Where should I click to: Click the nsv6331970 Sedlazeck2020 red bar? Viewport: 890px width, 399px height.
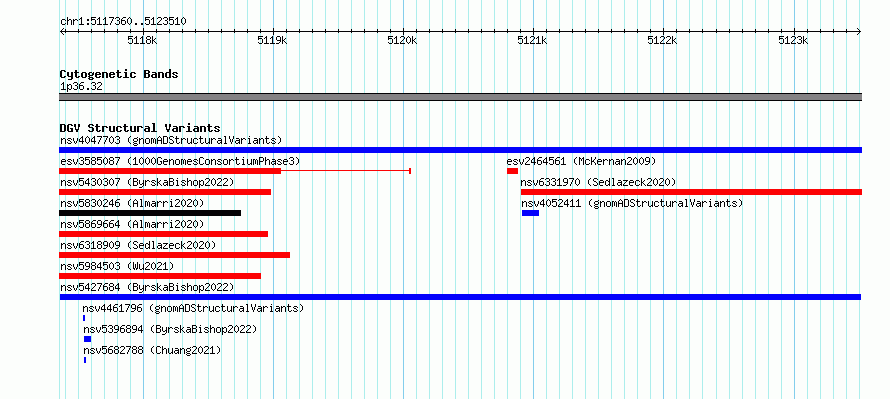point(691,192)
